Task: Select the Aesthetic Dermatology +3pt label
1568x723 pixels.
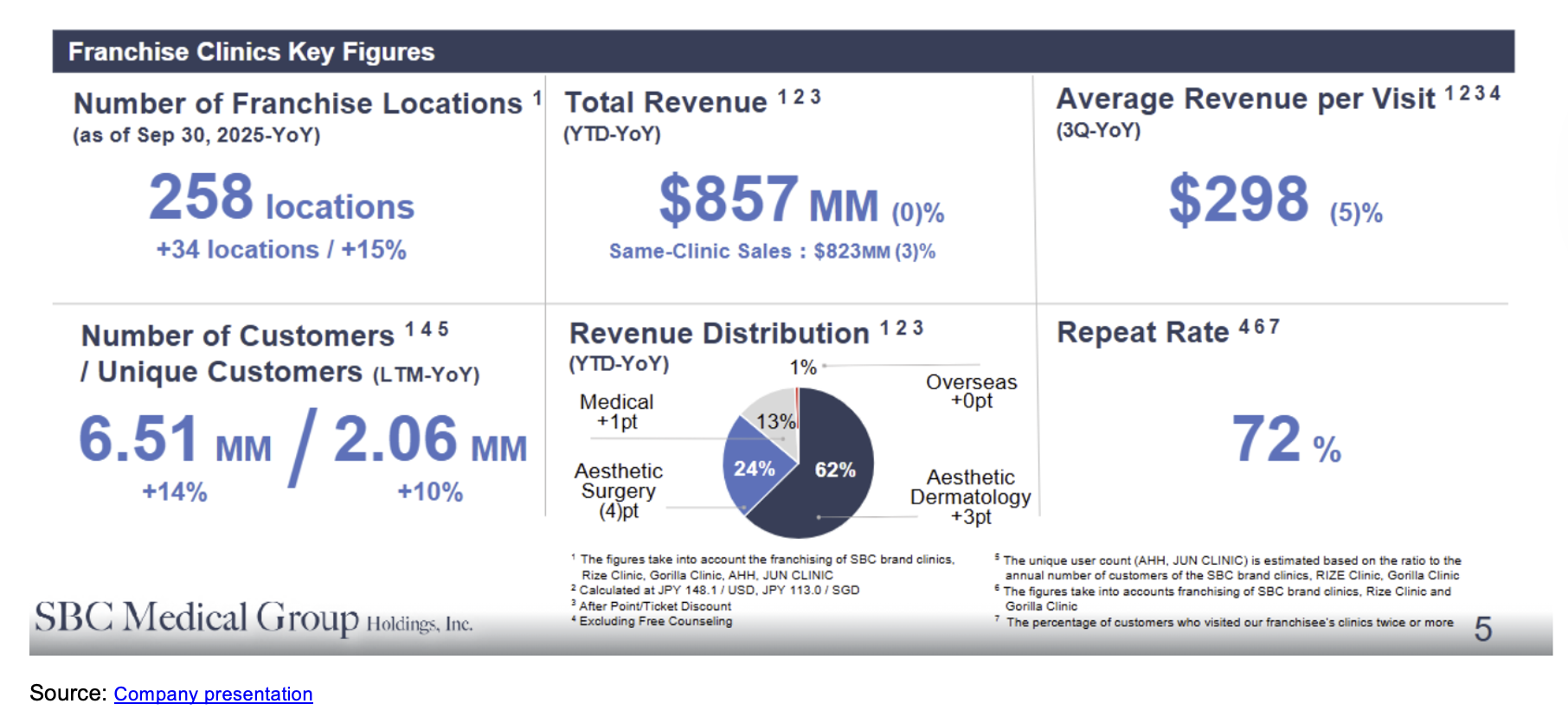Action: [970, 496]
